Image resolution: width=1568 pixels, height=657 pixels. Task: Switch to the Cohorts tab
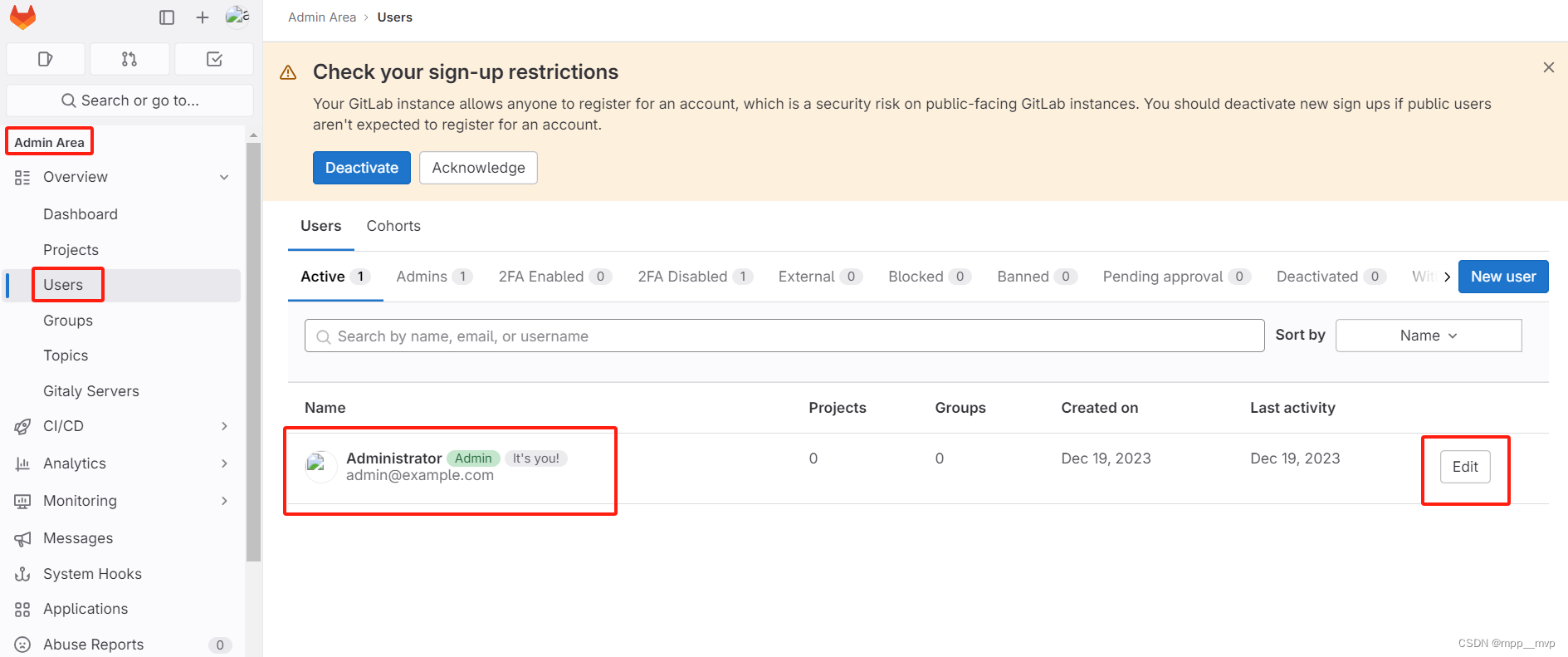[x=393, y=226]
